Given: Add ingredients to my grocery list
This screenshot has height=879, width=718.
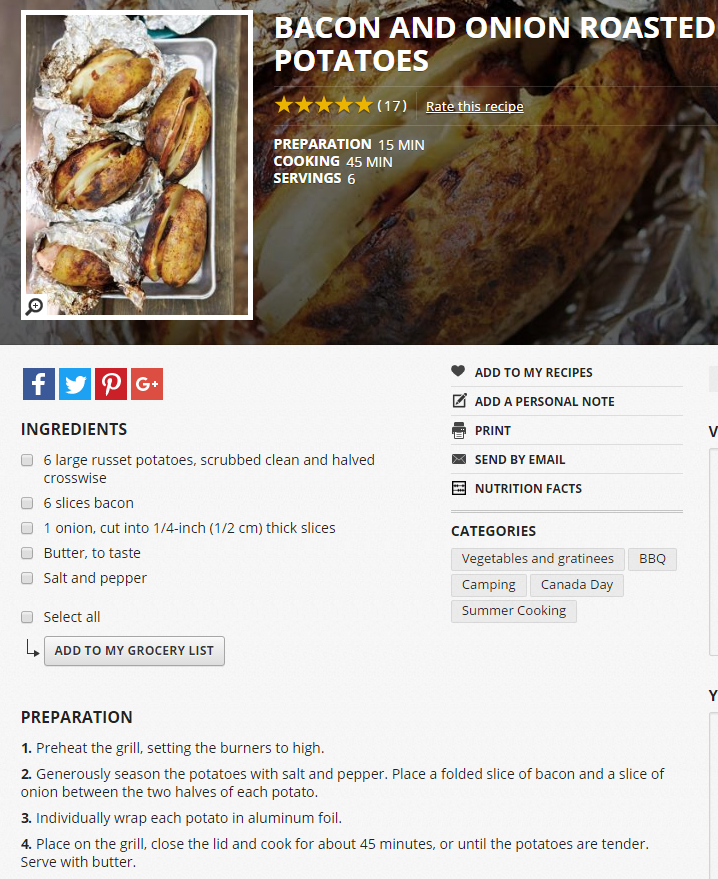Looking at the screenshot, I should click(135, 651).
